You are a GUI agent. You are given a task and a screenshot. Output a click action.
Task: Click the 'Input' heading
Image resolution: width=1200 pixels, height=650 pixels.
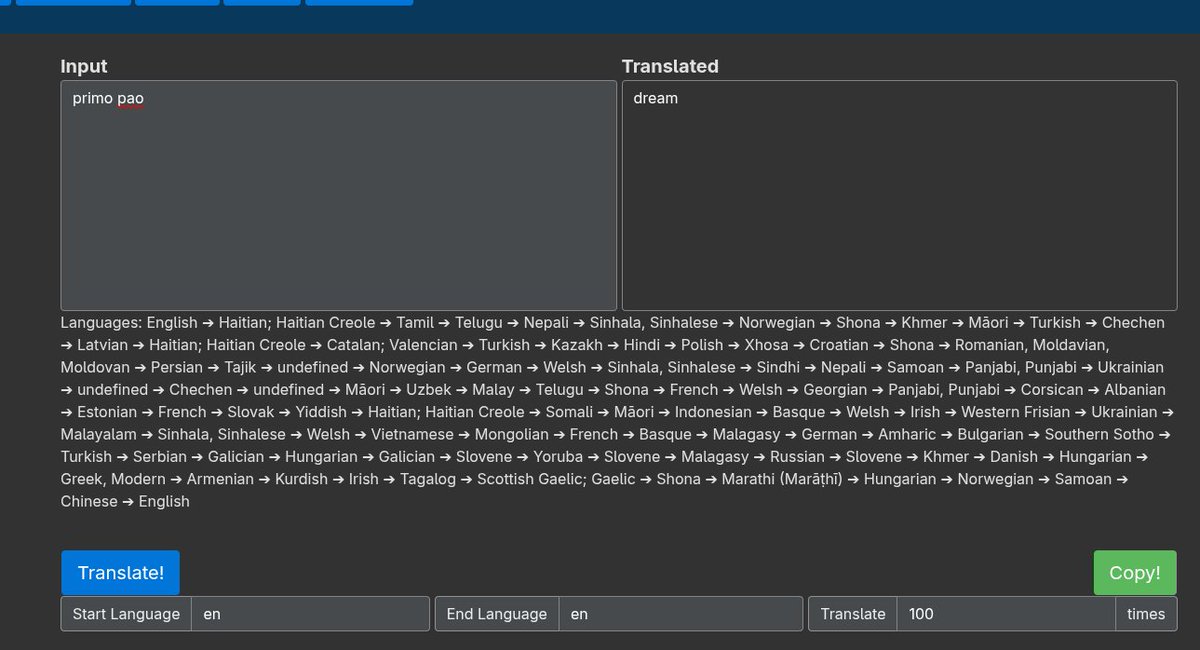[x=84, y=66]
